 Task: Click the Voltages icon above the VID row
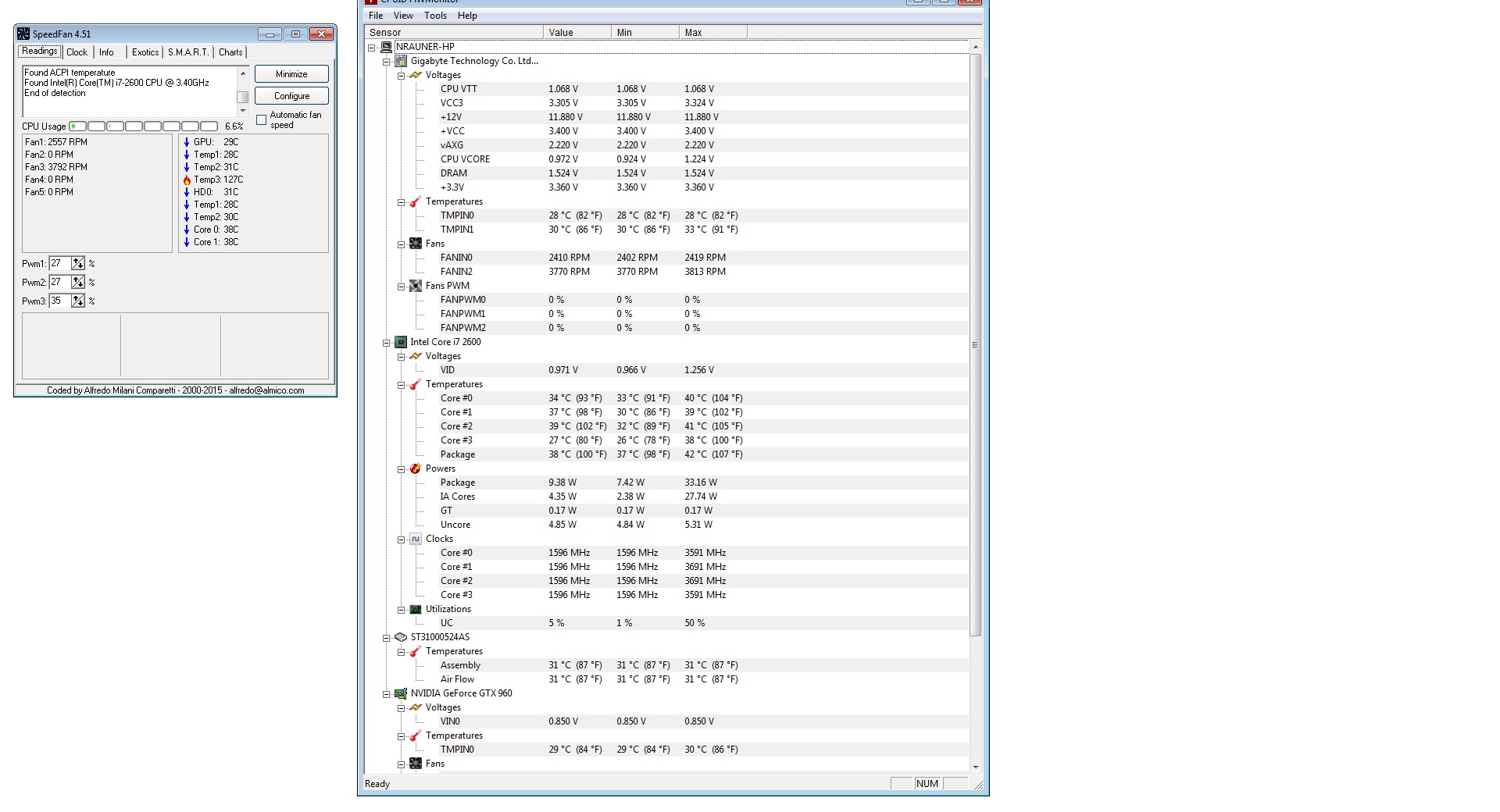(x=416, y=356)
